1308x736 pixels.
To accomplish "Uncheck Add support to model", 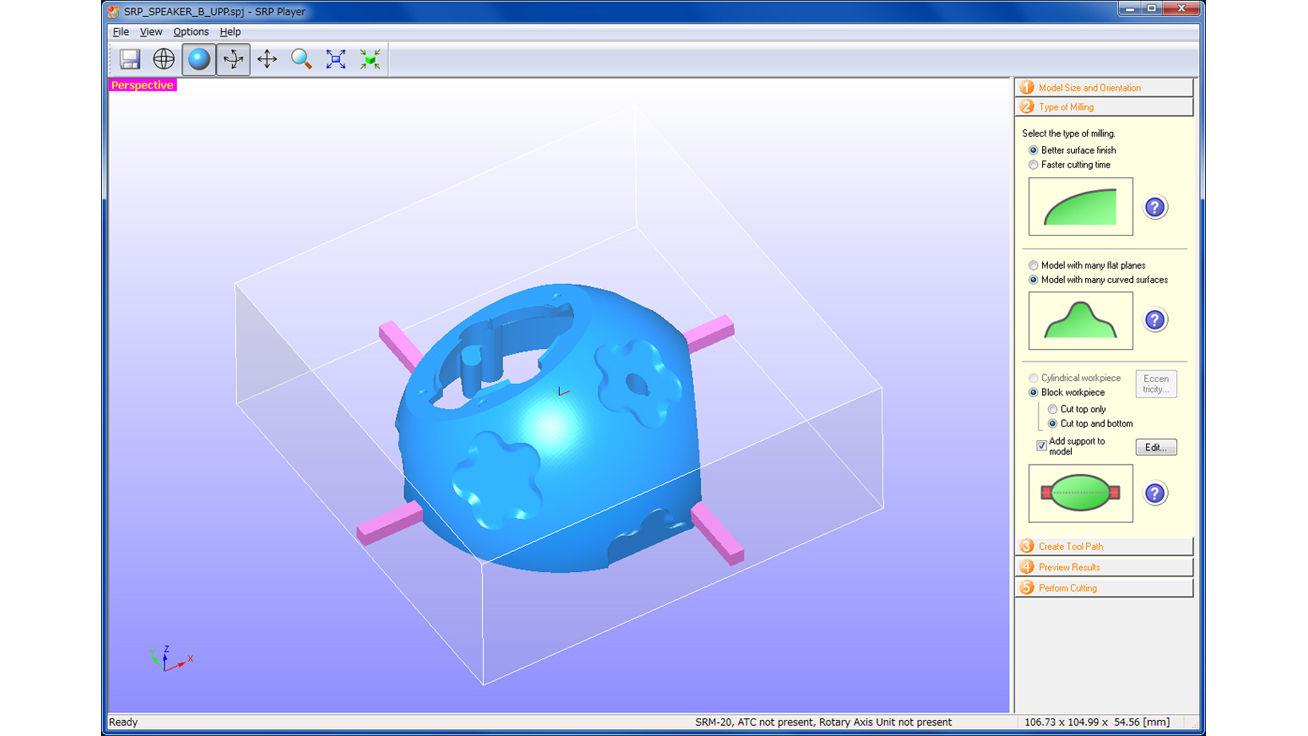I will (1042, 446).
